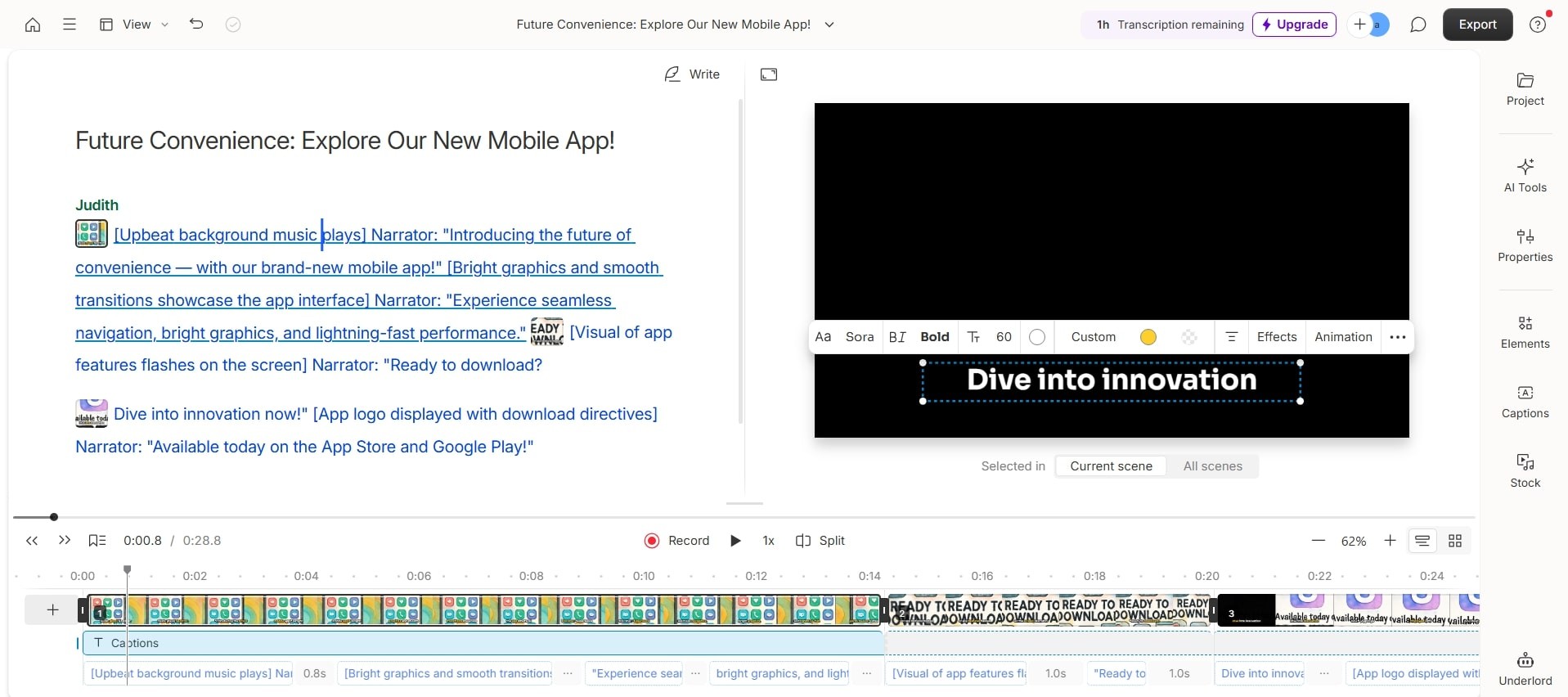
Task: Switch to storyboard grid view toggle
Action: point(1455,541)
